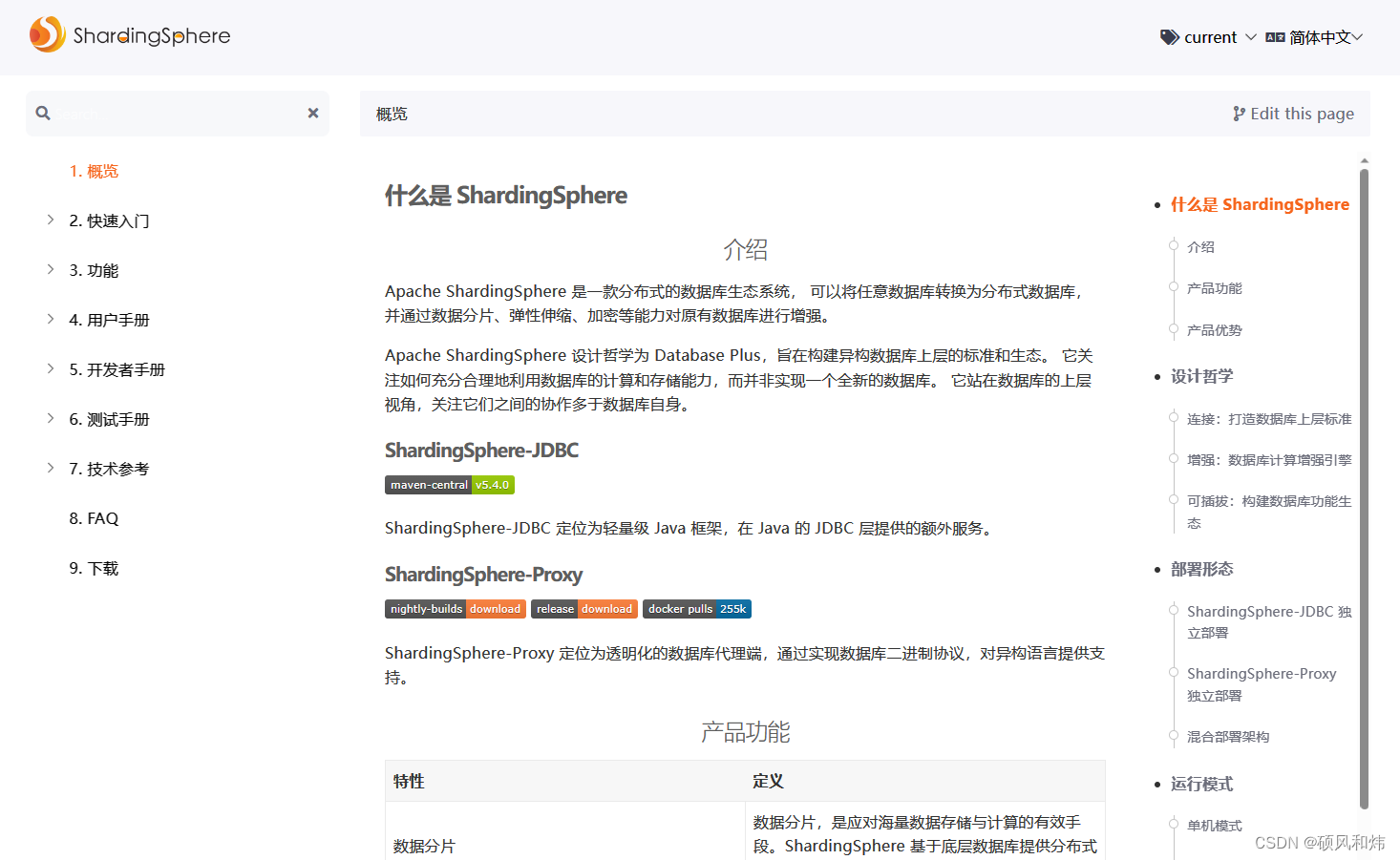
Task: Click the 概览 breadcrumb
Action: pyautogui.click(x=392, y=115)
